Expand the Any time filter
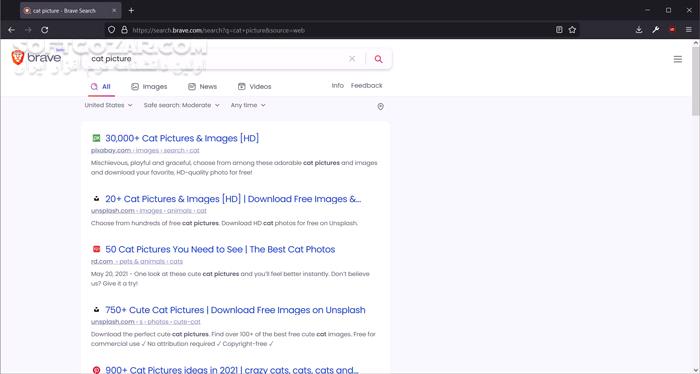The width and height of the screenshot is (700, 374). [x=248, y=105]
